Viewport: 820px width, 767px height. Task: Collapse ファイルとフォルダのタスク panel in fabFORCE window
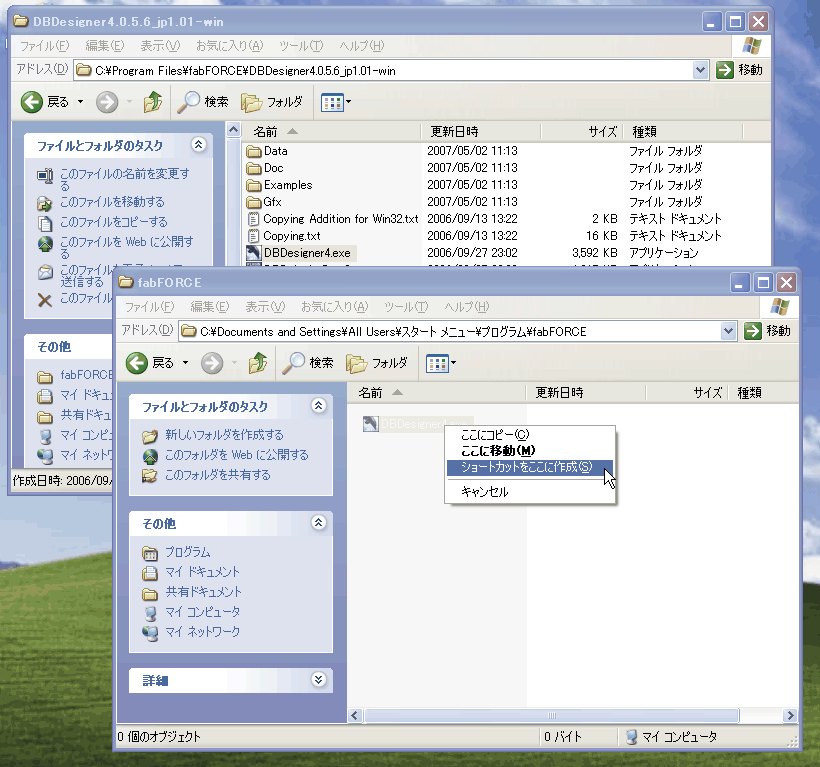click(x=318, y=406)
